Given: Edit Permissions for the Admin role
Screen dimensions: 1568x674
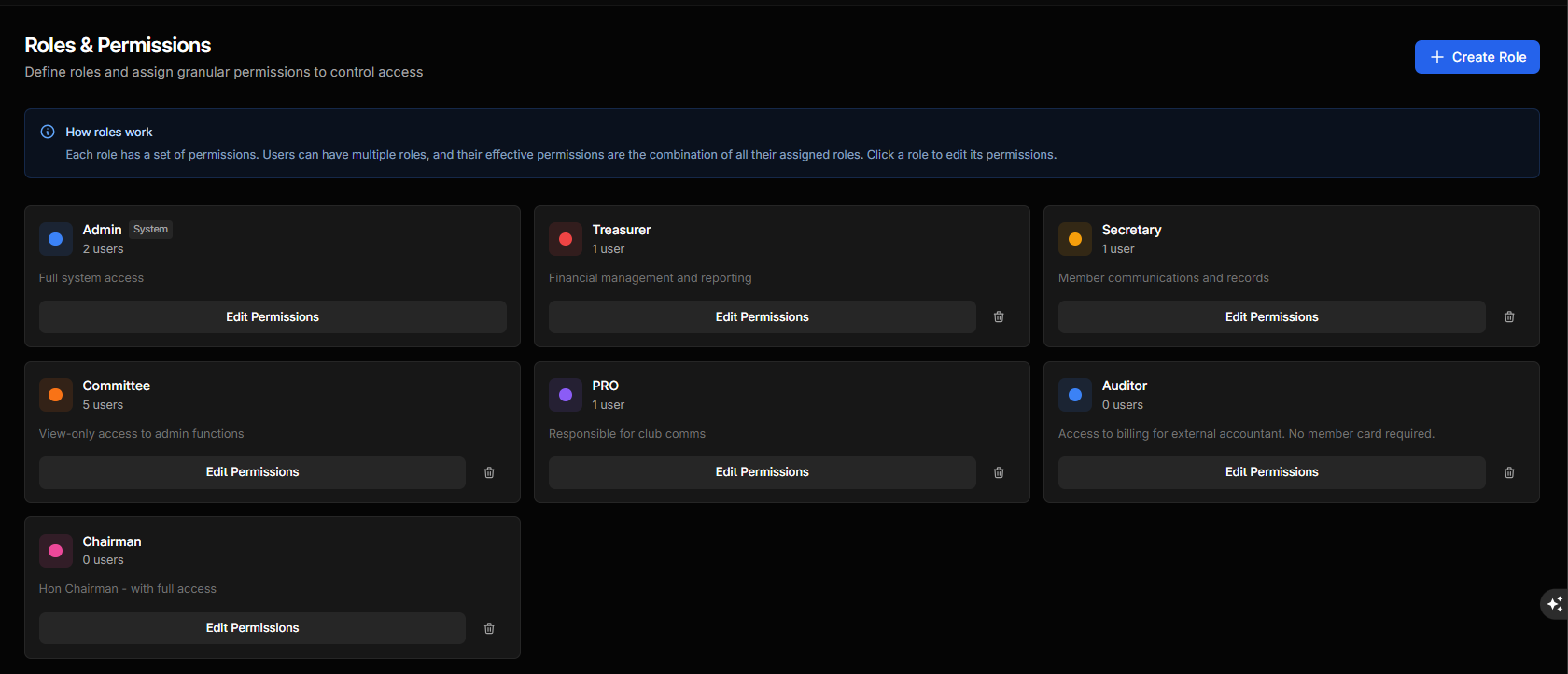Looking at the screenshot, I should (x=273, y=317).
